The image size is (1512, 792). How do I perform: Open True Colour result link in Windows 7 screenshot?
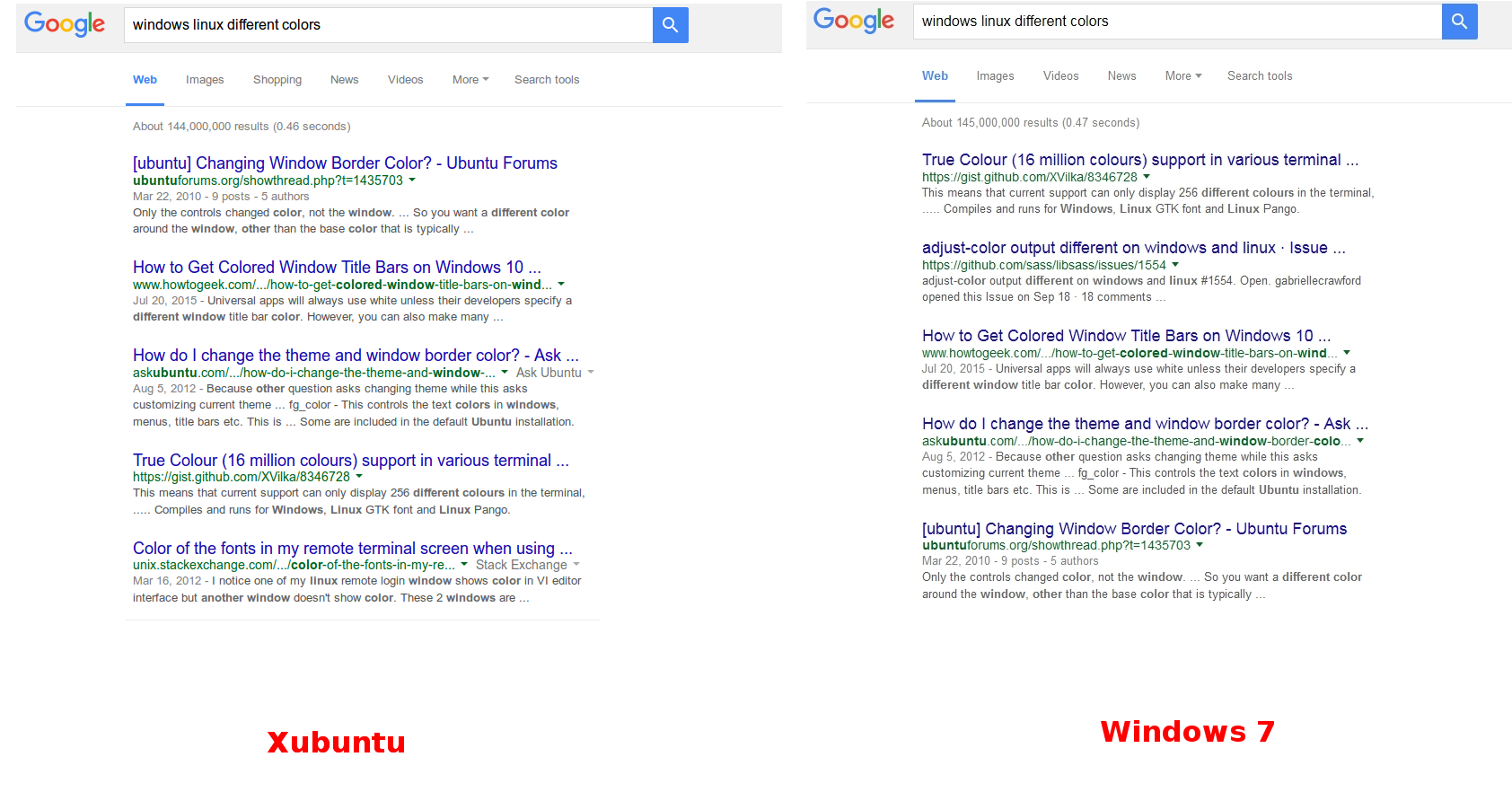click(1140, 160)
